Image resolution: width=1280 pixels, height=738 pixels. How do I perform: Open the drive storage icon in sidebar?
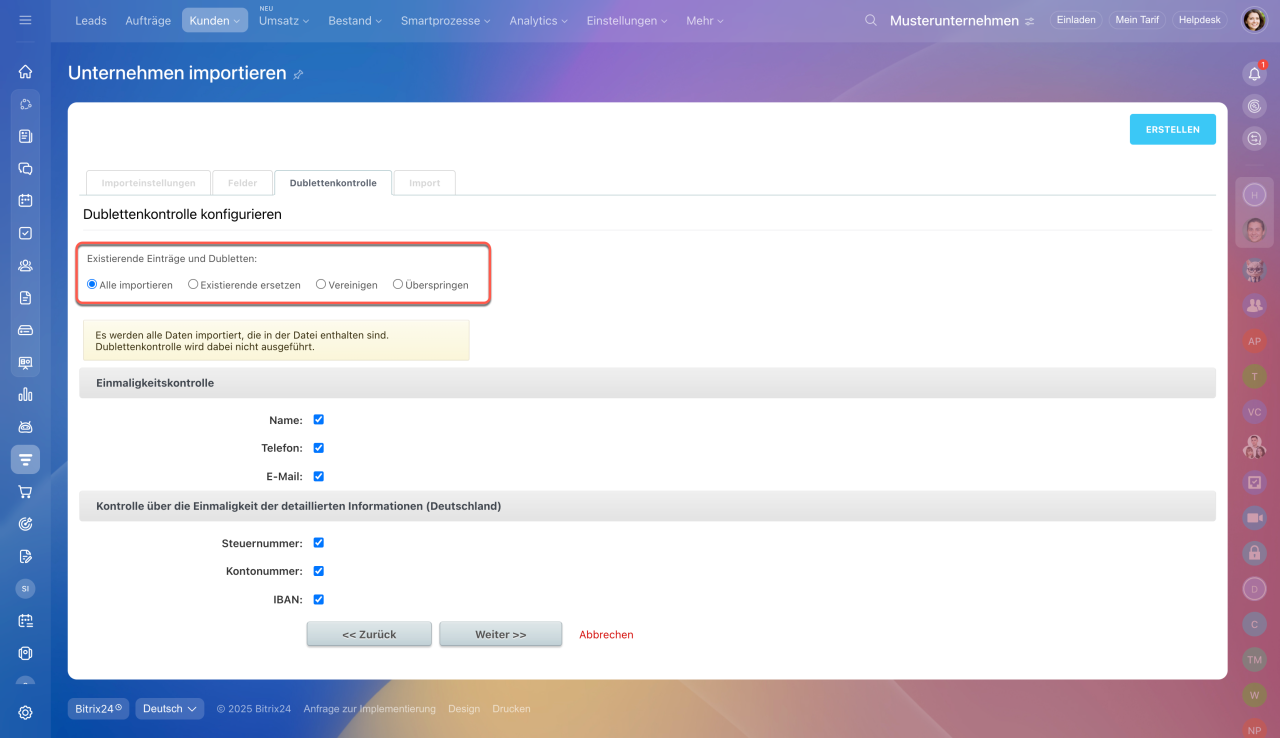point(25,330)
